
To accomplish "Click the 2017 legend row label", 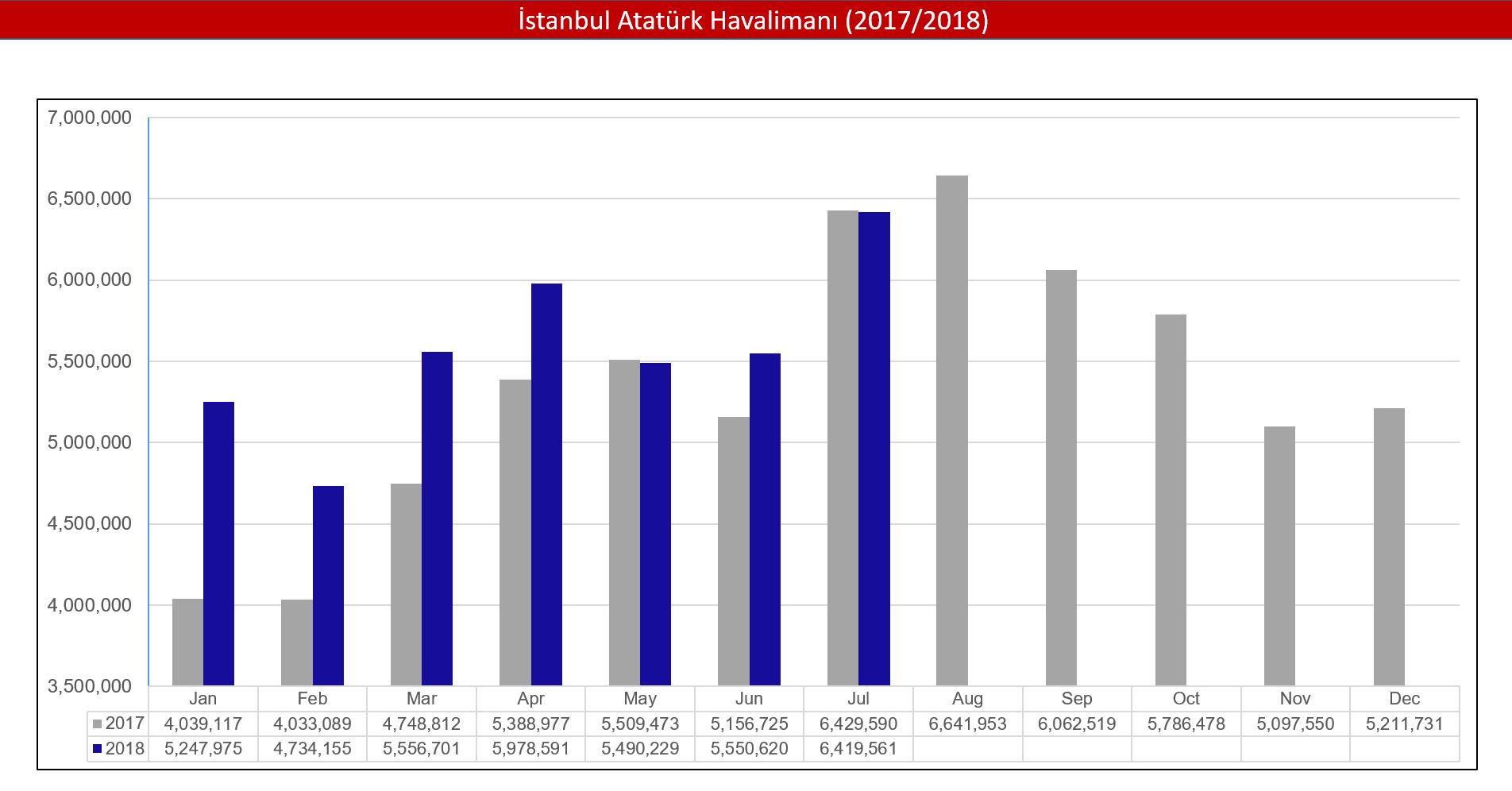I will pos(125,723).
